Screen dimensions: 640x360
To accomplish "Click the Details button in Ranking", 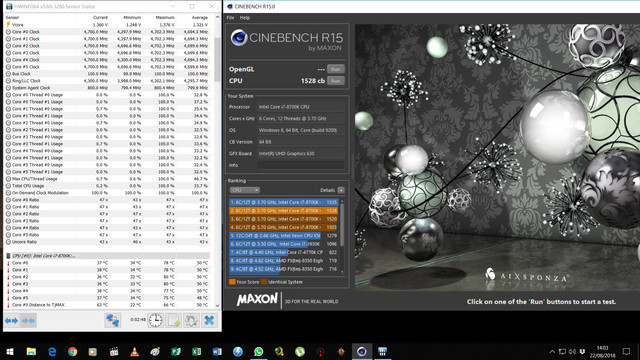I will click(341, 190).
